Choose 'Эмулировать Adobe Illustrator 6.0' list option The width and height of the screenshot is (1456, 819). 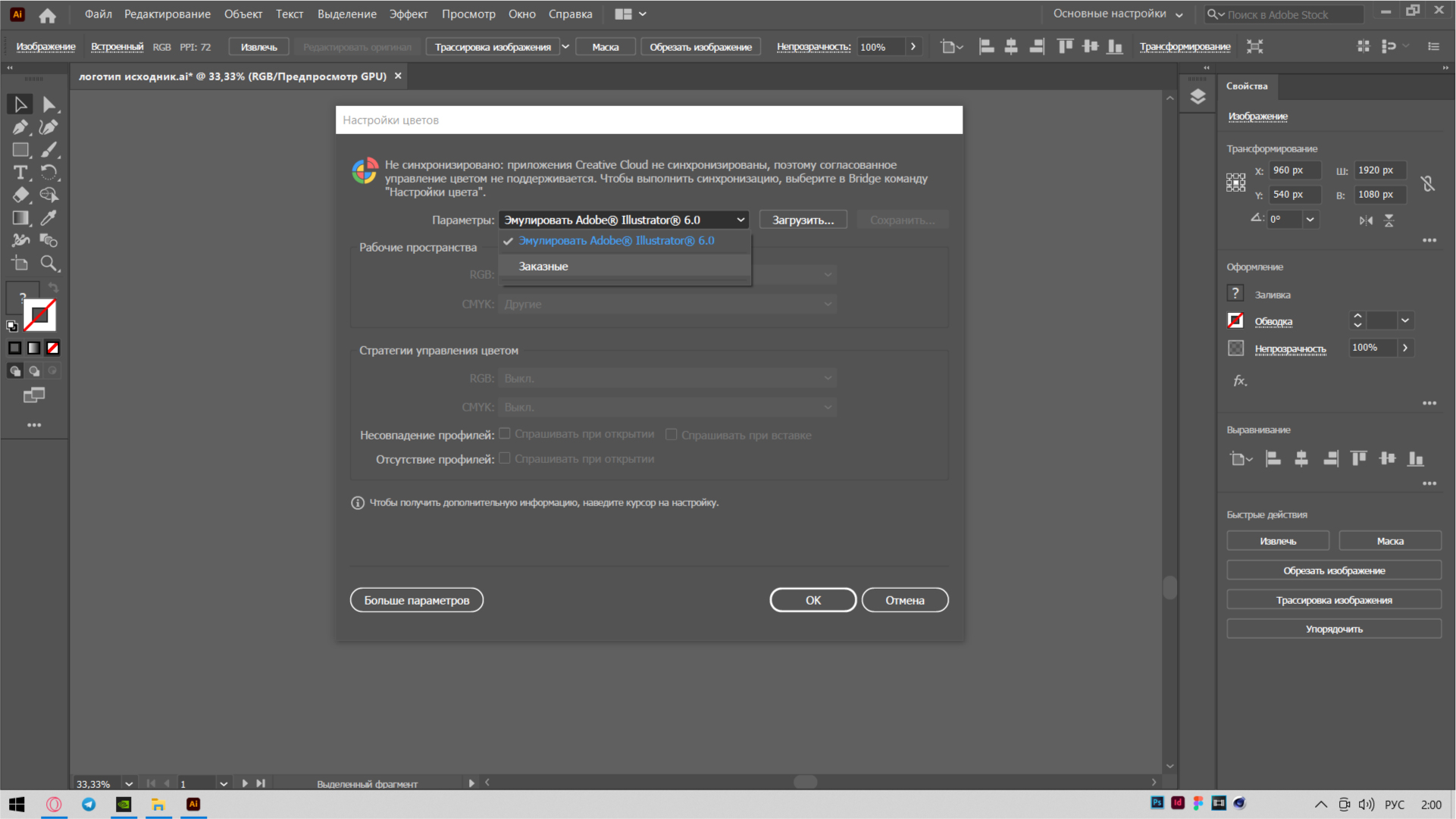(625, 241)
